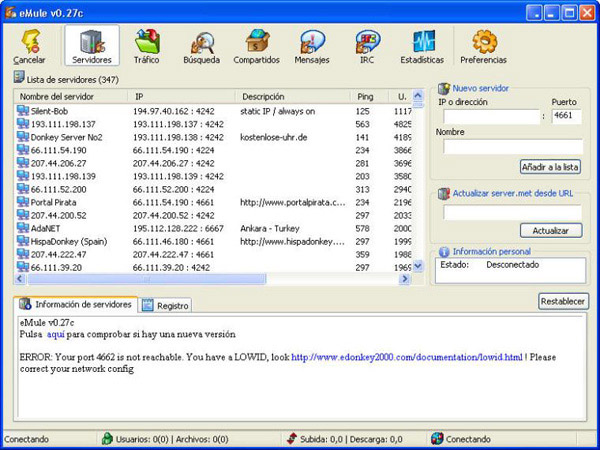600x450 pixels.
Task: Open the Tráfico transfers view
Action: pos(147,45)
